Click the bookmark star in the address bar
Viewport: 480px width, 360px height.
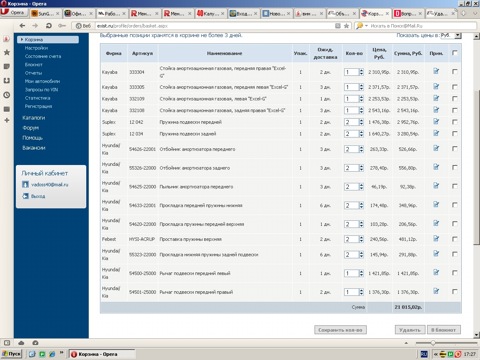point(346,26)
